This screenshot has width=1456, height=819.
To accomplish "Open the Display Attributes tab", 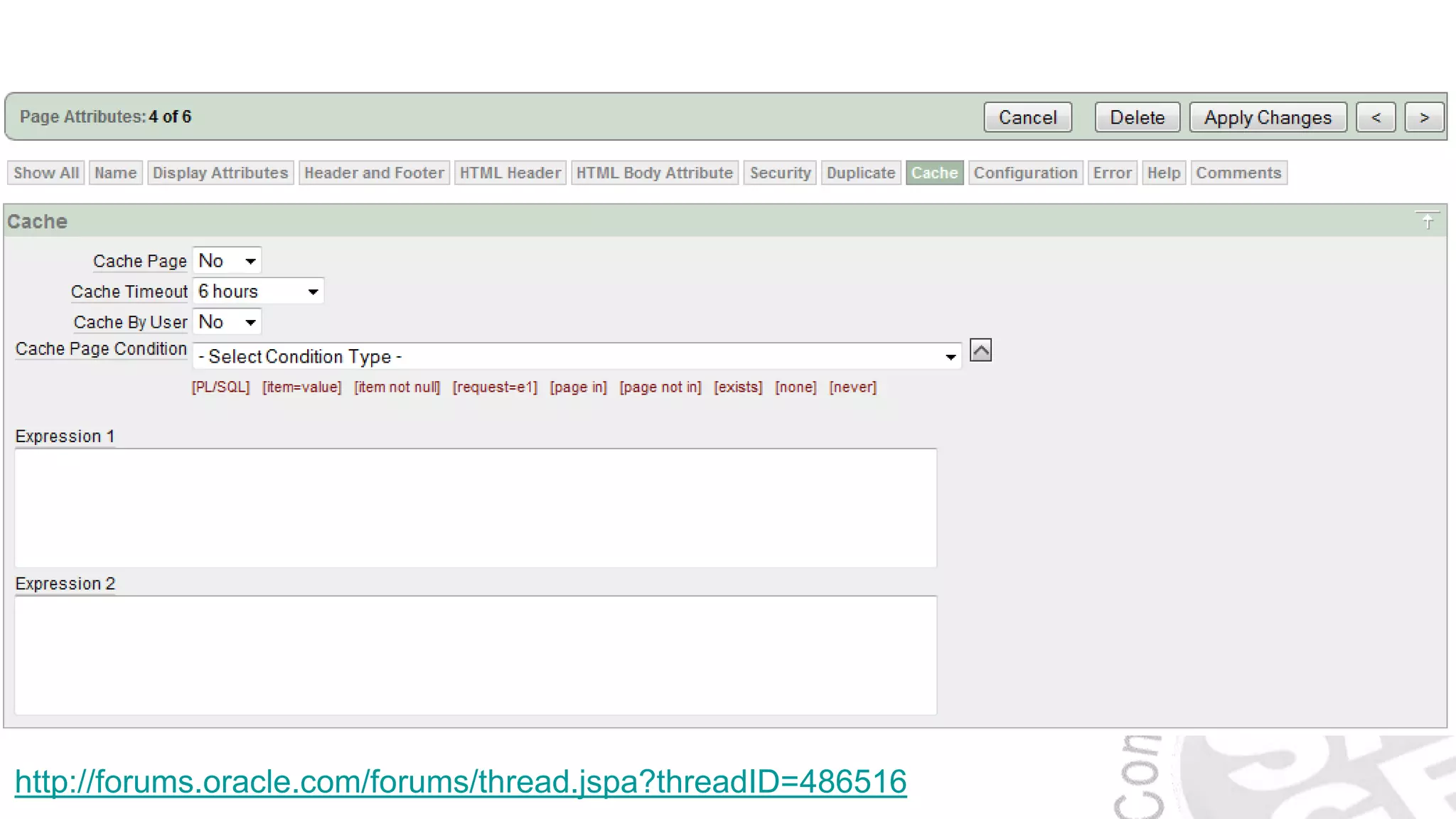I will (x=220, y=173).
